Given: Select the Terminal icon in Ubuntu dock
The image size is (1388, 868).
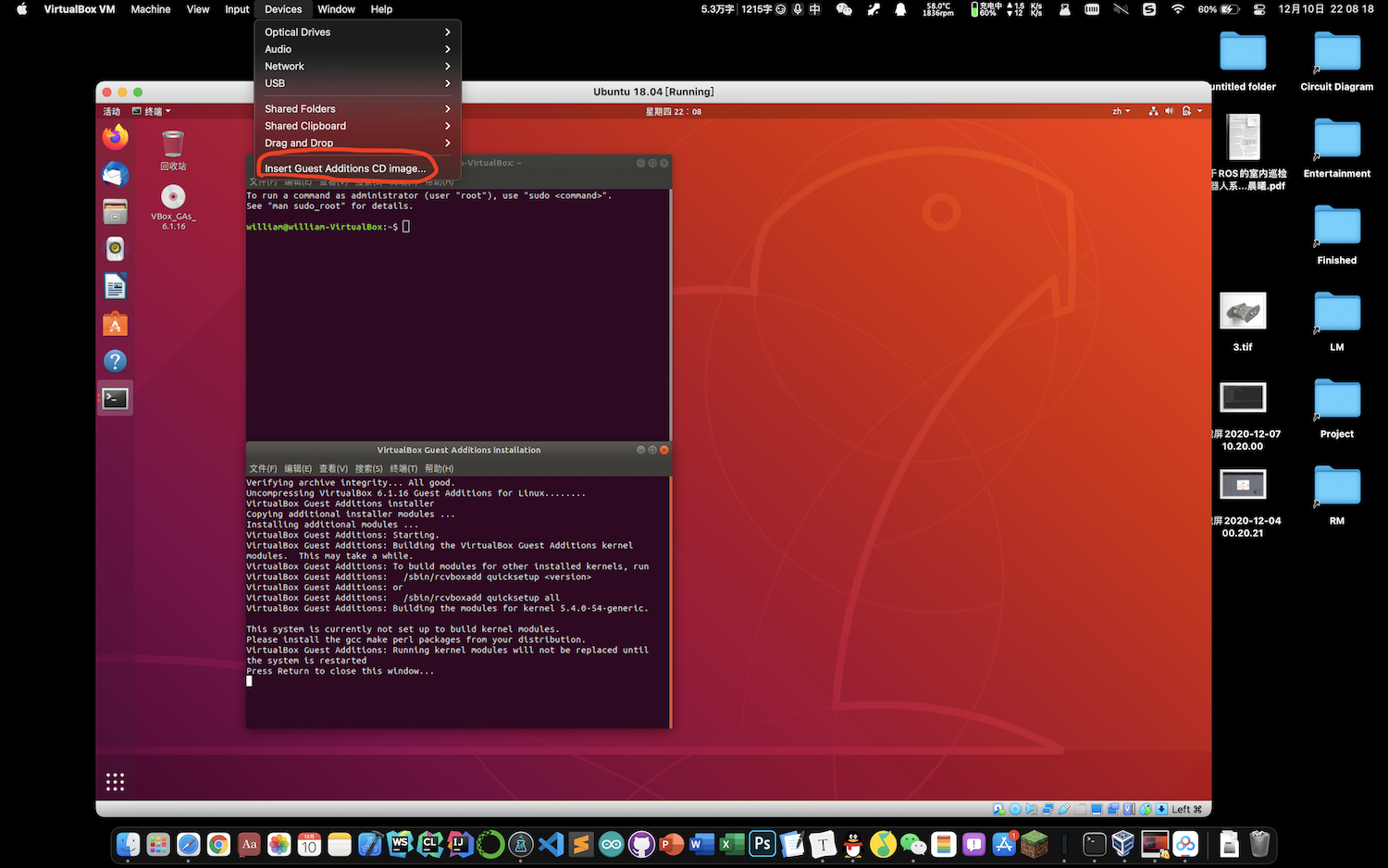Looking at the screenshot, I should tap(115, 398).
